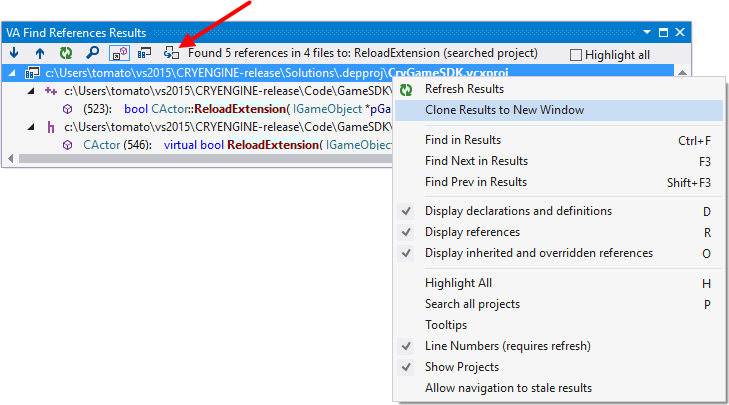
Task: Click the show projects toolbar icon
Action: [144, 53]
